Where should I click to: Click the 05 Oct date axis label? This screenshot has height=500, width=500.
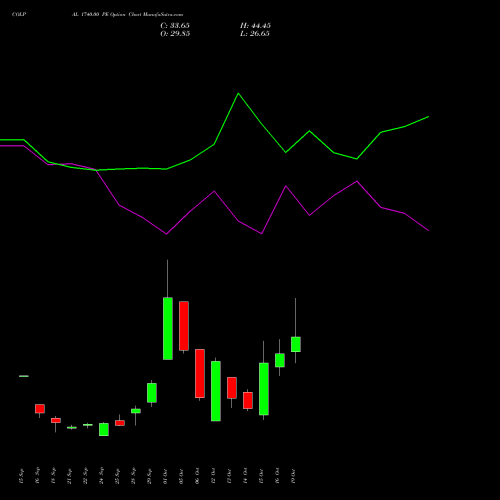(182, 476)
